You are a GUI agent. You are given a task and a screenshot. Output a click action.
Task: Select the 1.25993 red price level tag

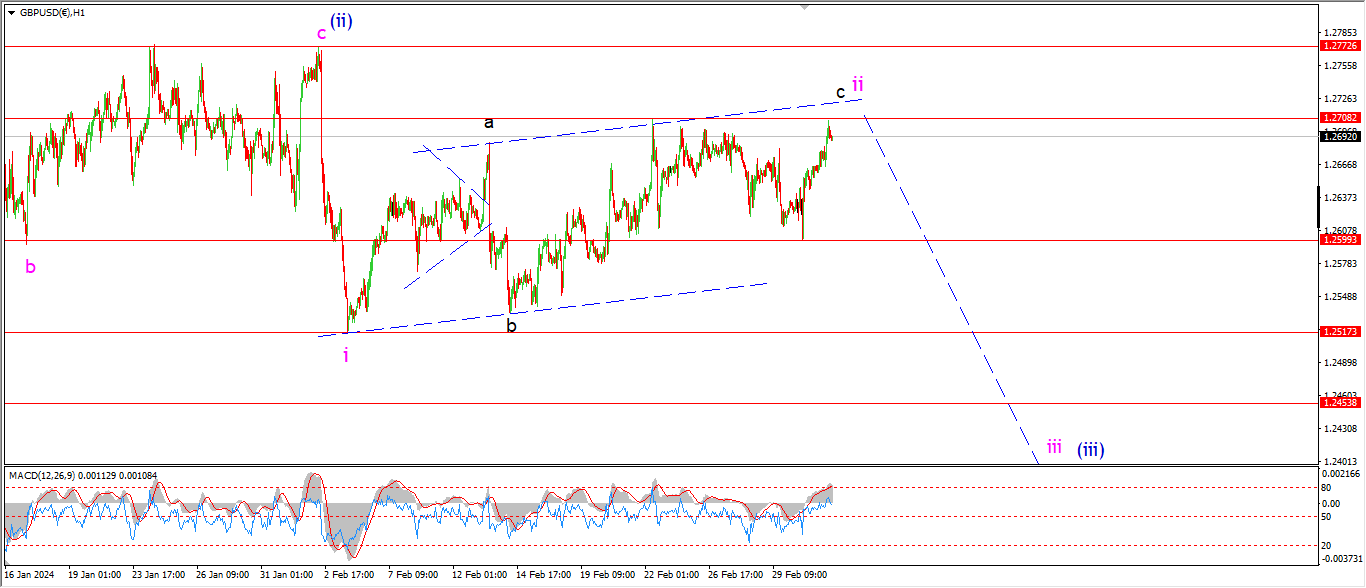[x=1340, y=240]
